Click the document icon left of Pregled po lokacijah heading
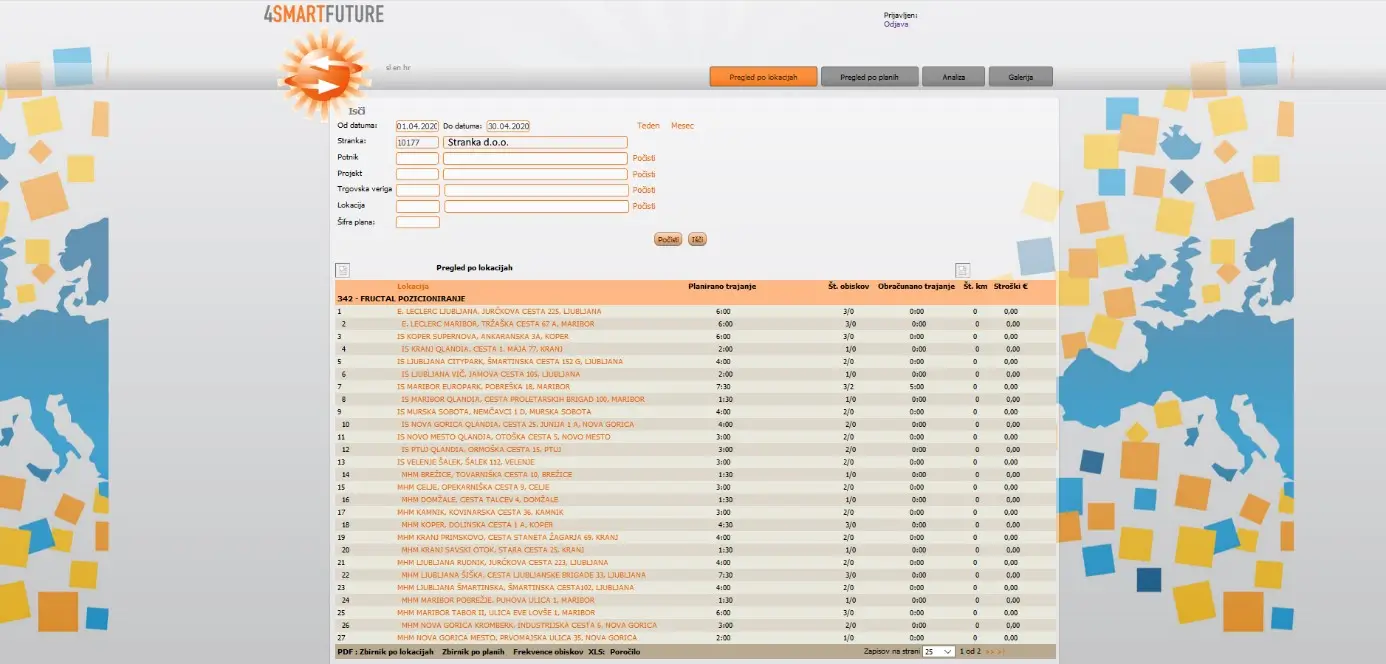This screenshot has width=1386, height=664. 342,270
